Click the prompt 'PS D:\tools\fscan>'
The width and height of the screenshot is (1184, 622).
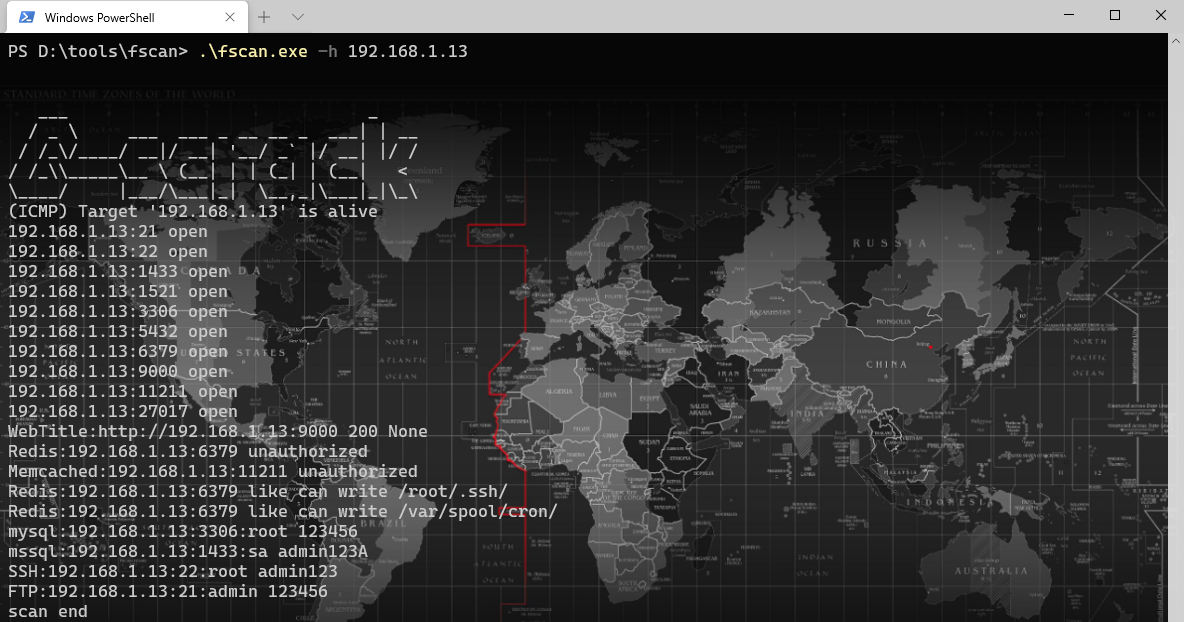(98, 51)
